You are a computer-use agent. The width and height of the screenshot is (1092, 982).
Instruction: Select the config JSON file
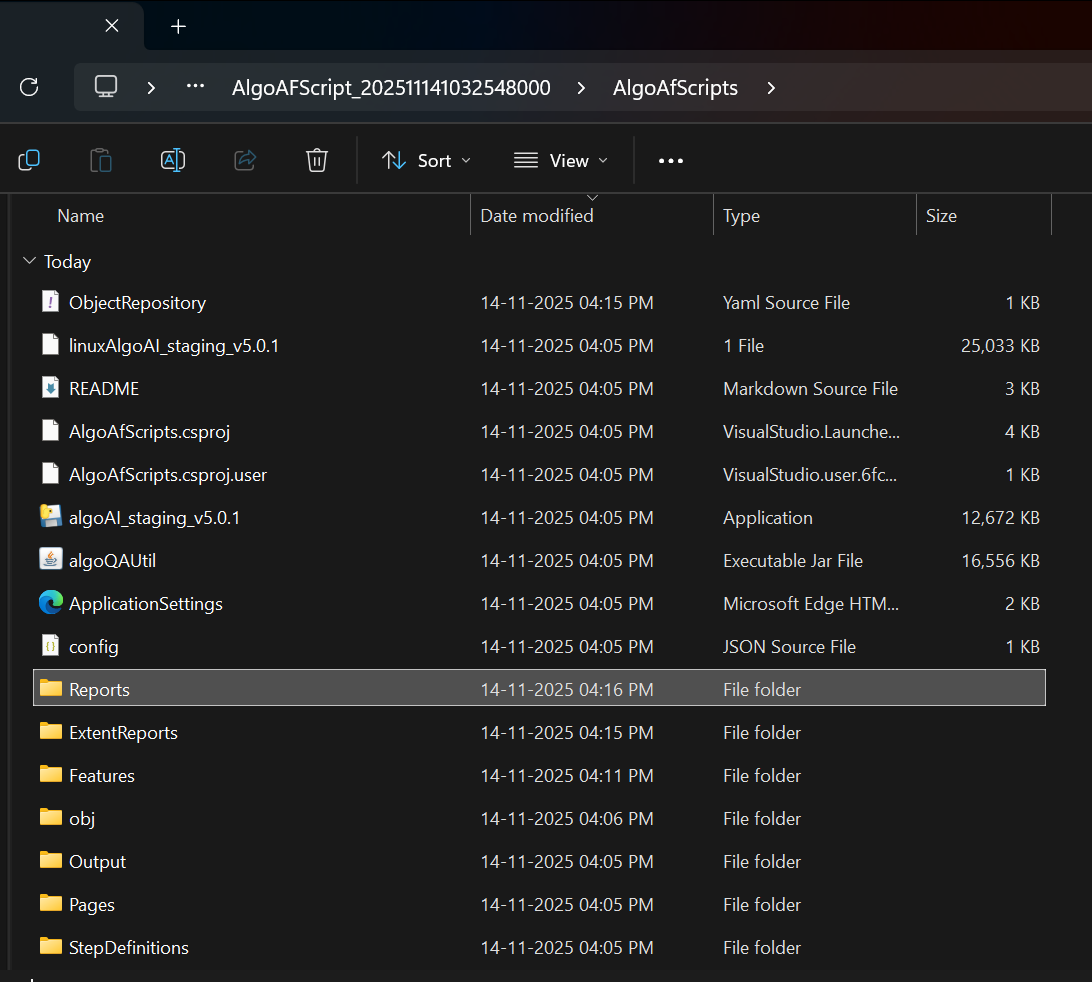pos(94,646)
